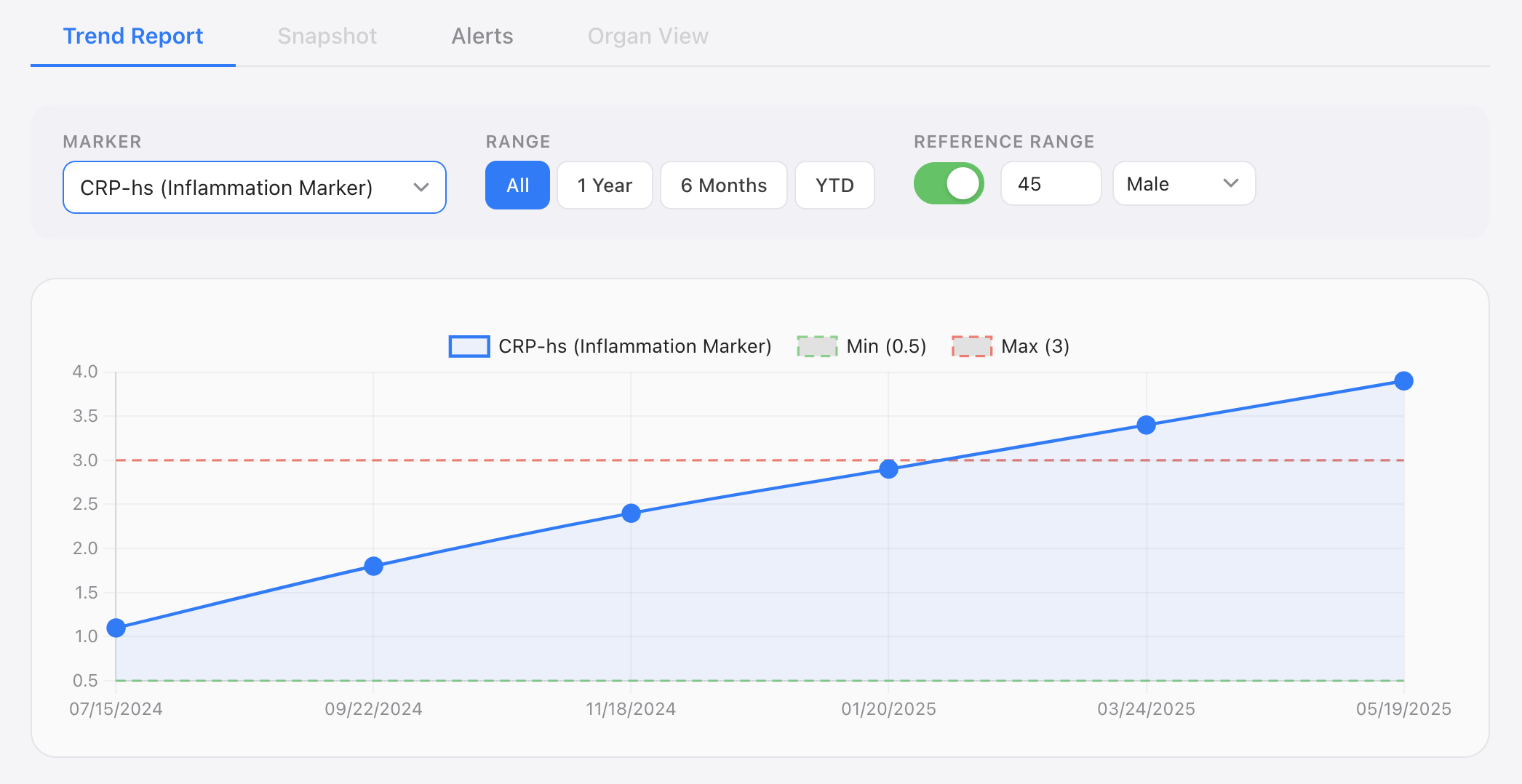Image resolution: width=1522 pixels, height=784 pixels.
Task: Select the 09/22/2024 data point
Action: pyautogui.click(x=373, y=566)
